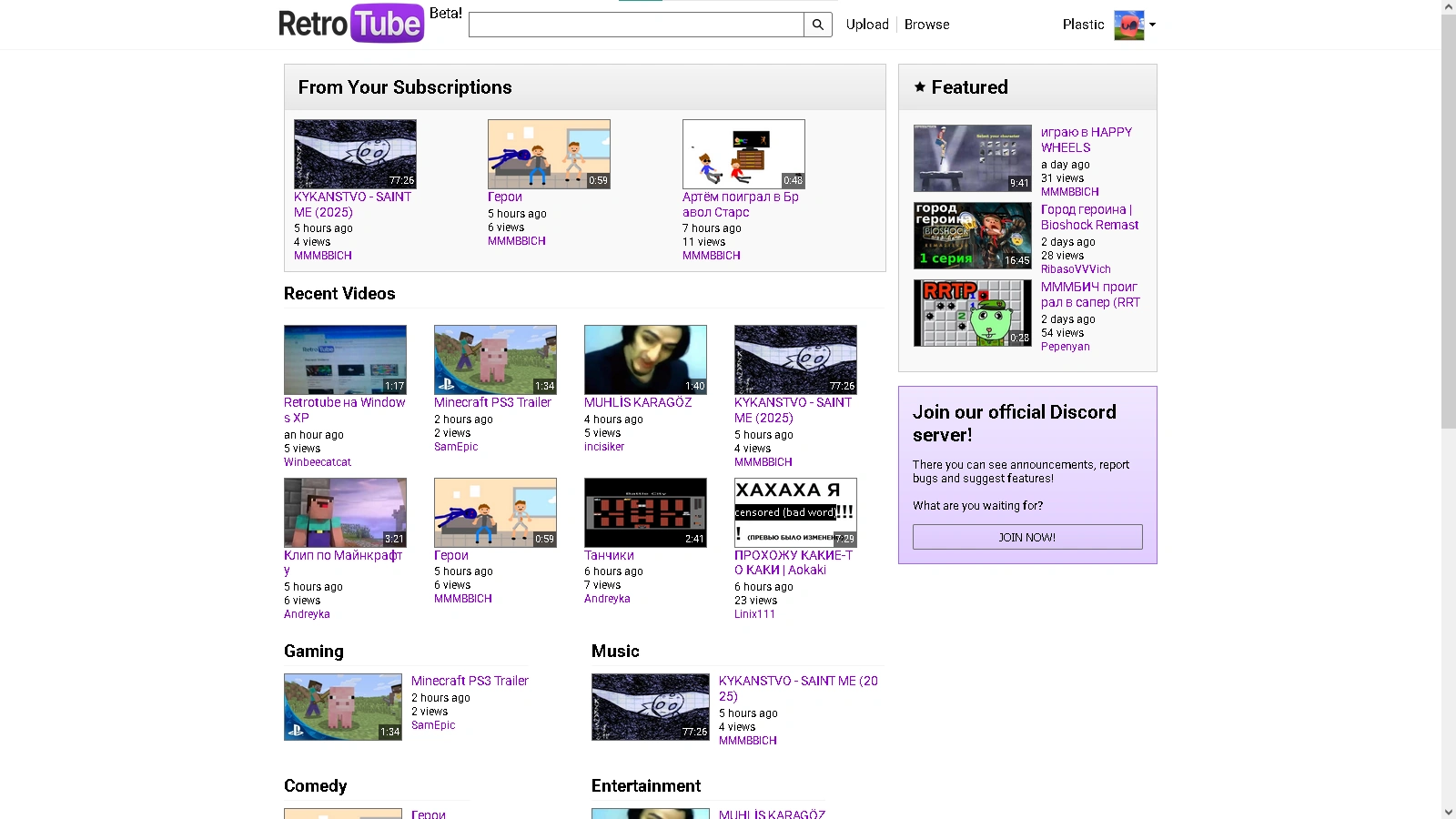Open KYKANSTVO thumbnail in Music section
This screenshot has width=1456, height=819.
point(651,707)
